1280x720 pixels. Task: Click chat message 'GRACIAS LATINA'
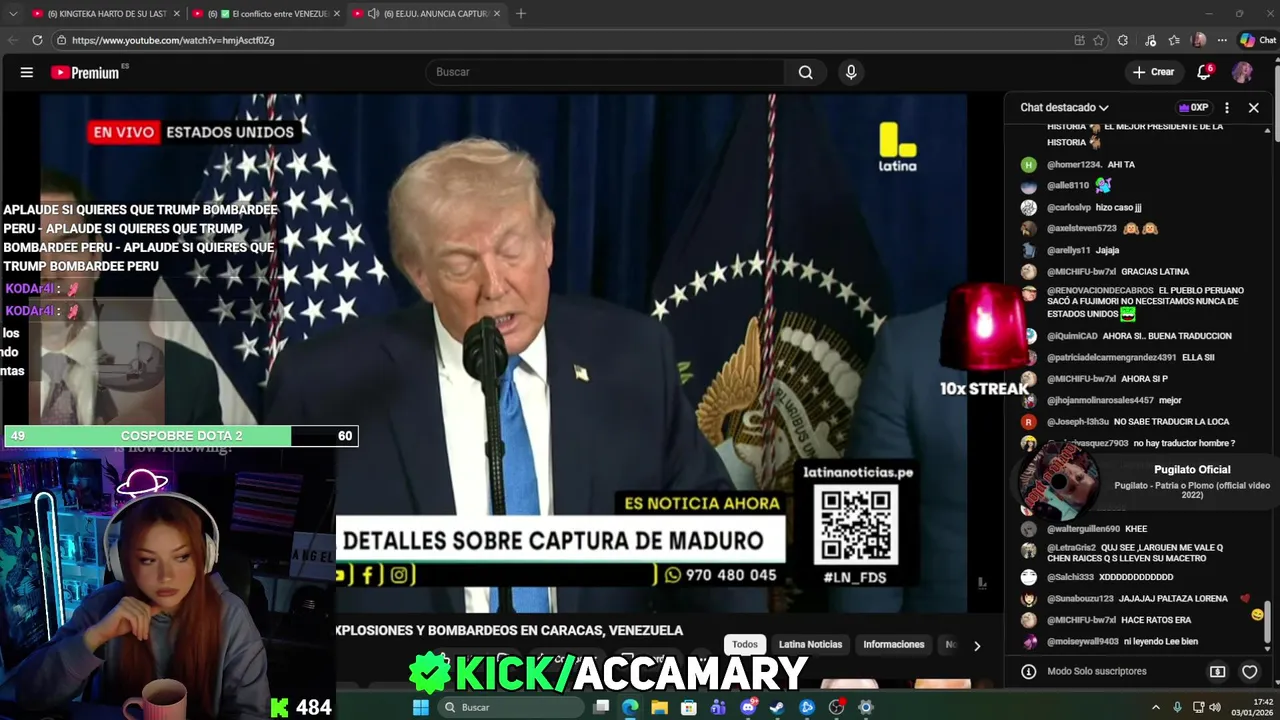[1155, 271]
